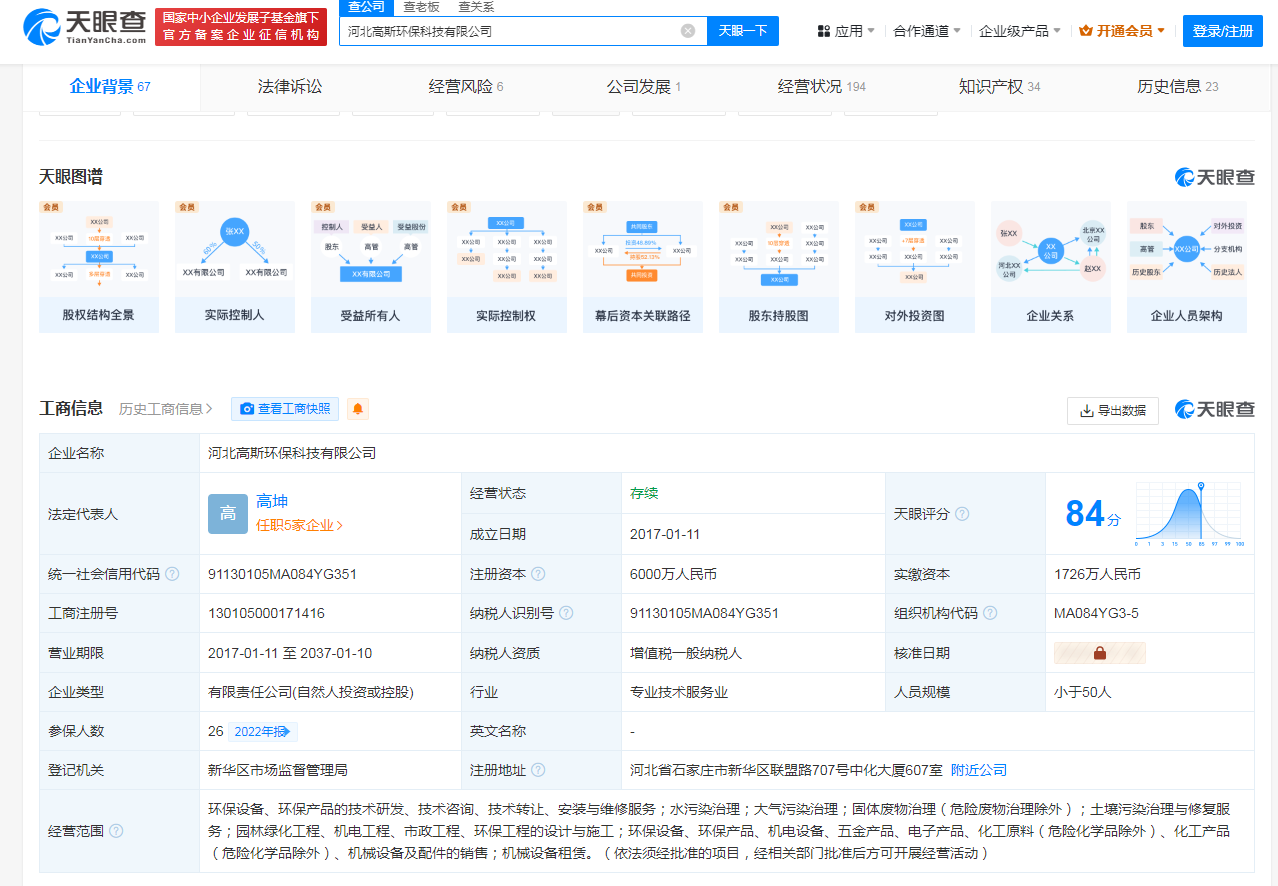This screenshot has height=886, width=1278.
Task: Click the 天眼一下 search button
Action: point(743,31)
